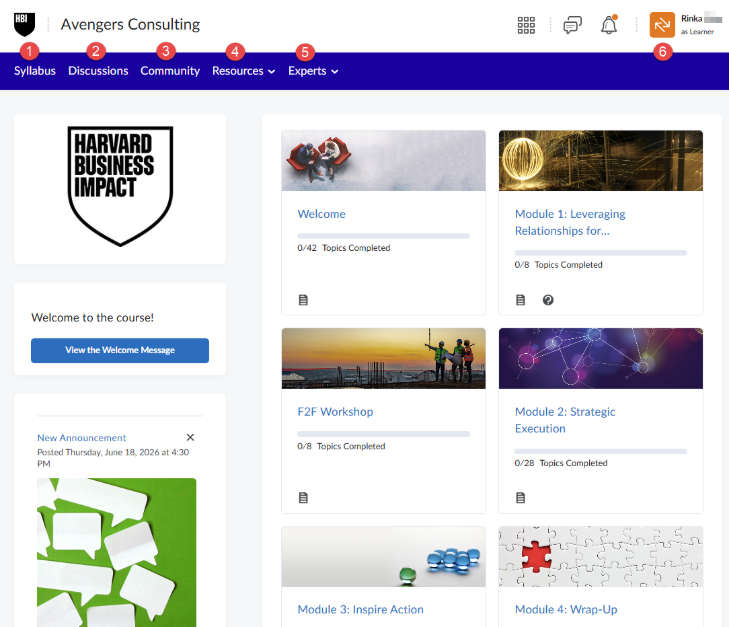This screenshot has width=729, height=627.
Task: Dismiss the New Announcement with X
Action: click(190, 437)
